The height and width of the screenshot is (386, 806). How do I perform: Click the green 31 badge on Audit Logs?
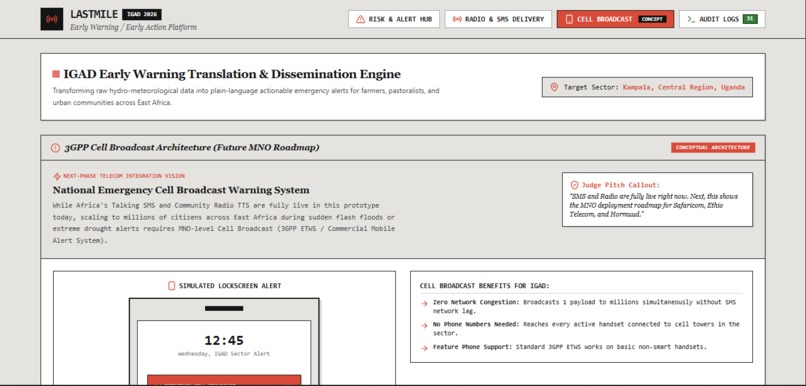pyautogui.click(x=750, y=19)
